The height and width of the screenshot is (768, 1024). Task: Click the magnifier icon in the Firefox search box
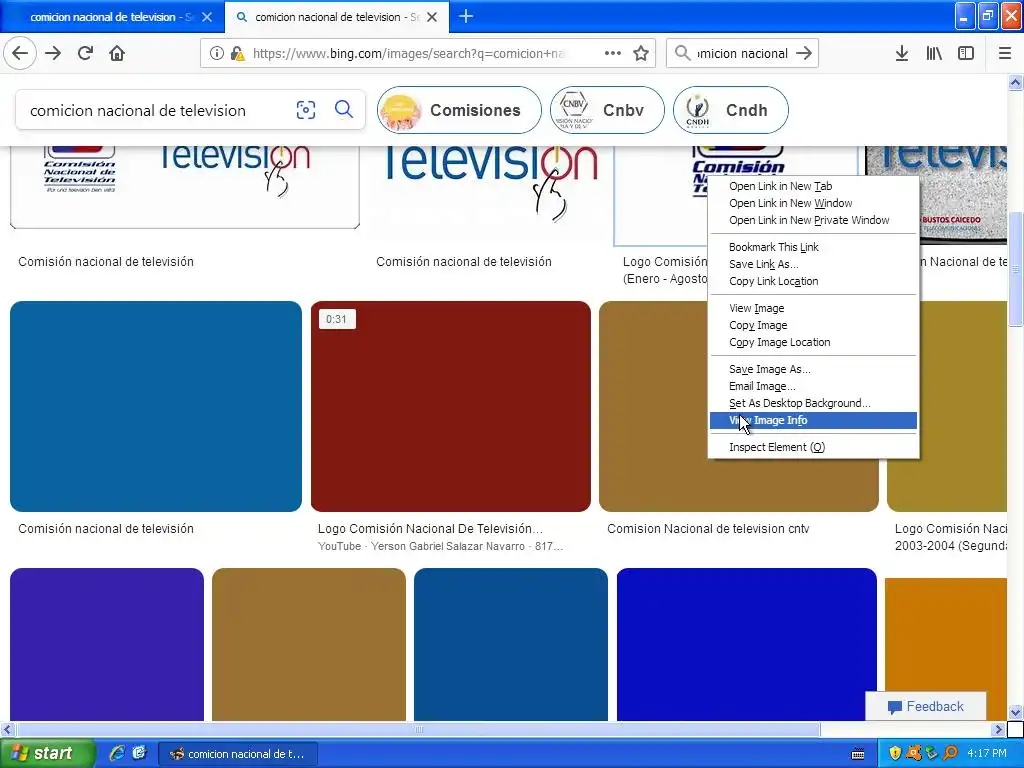(682, 53)
